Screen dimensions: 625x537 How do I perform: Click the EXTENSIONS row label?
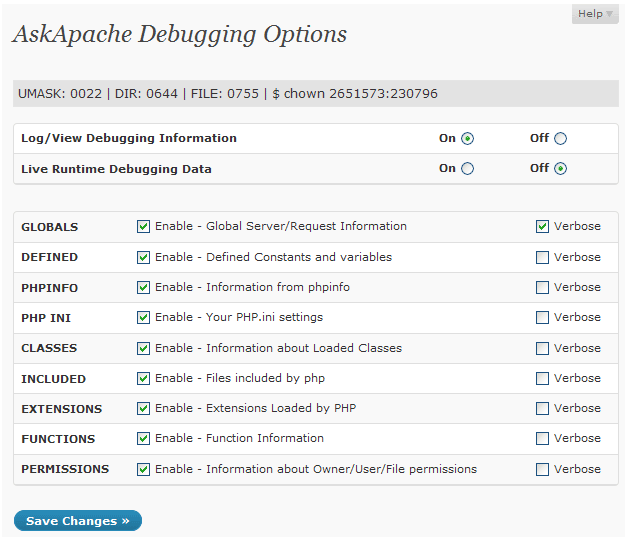click(x=61, y=409)
